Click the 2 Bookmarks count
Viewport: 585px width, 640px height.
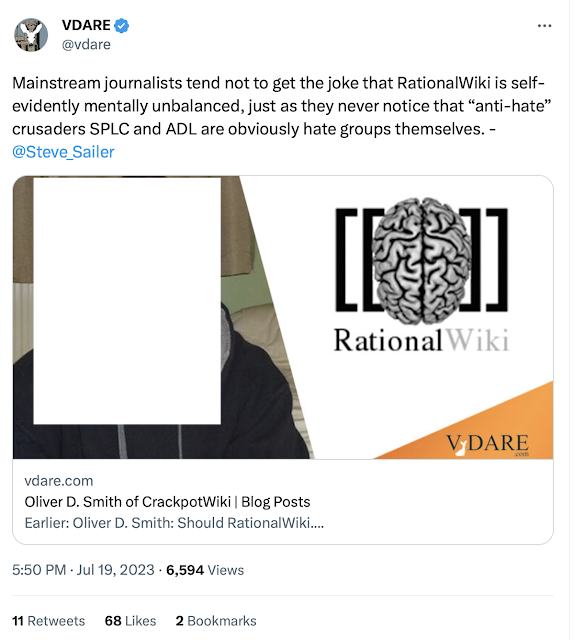216,621
